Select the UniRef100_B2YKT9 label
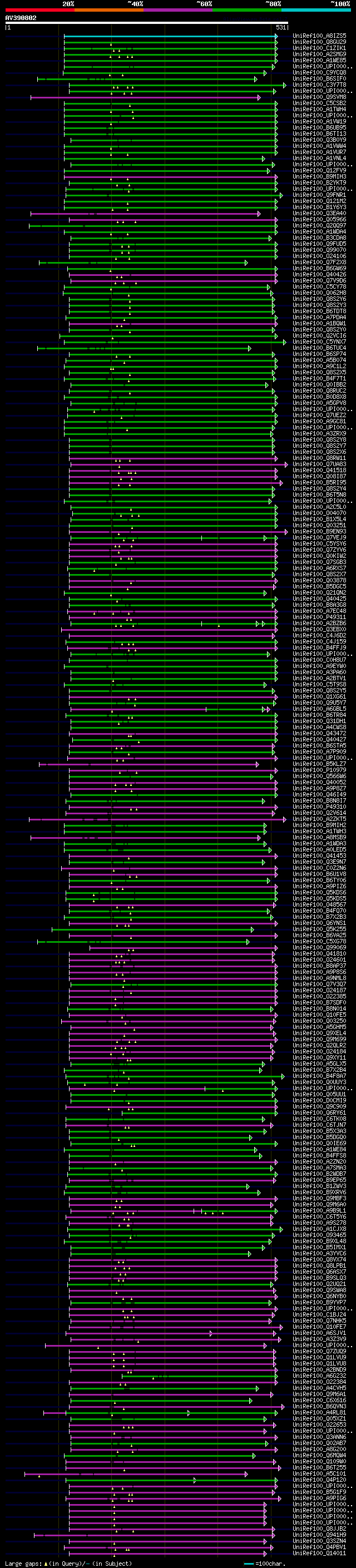Screen dimensions: 356x1568 coord(319,182)
